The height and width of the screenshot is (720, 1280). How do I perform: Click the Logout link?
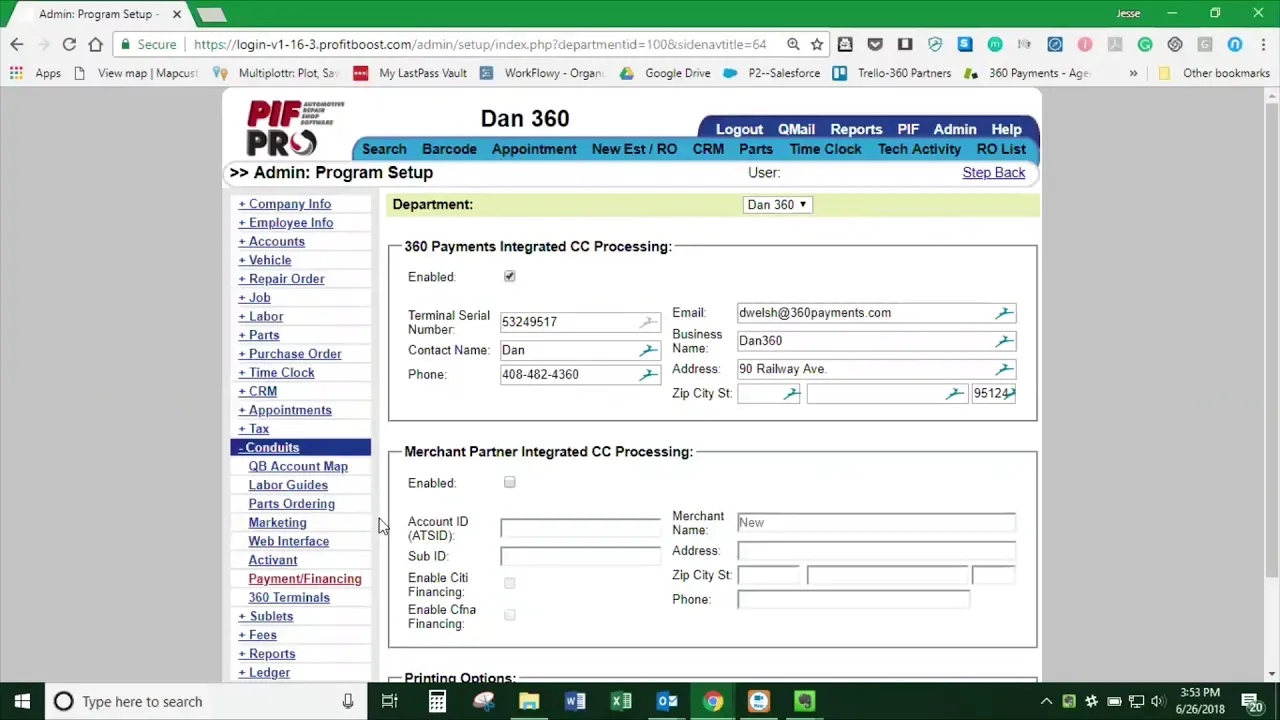[739, 129]
